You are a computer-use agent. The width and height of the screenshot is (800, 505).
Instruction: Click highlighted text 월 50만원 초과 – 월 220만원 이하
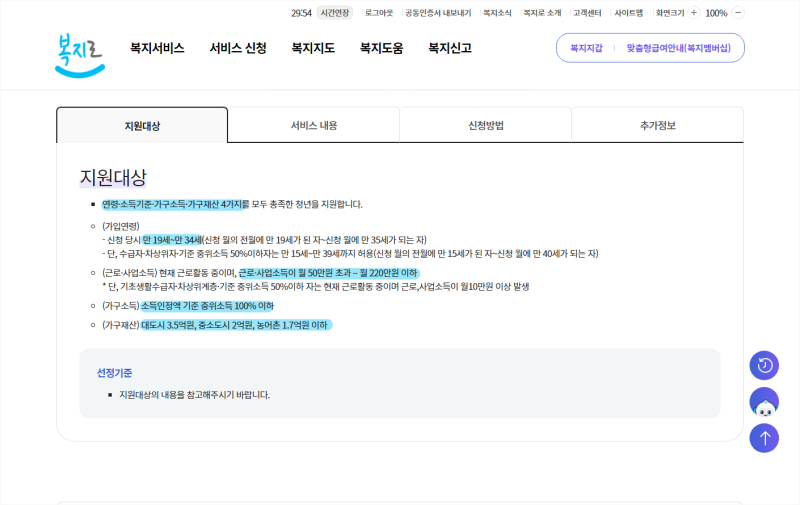coord(357,273)
